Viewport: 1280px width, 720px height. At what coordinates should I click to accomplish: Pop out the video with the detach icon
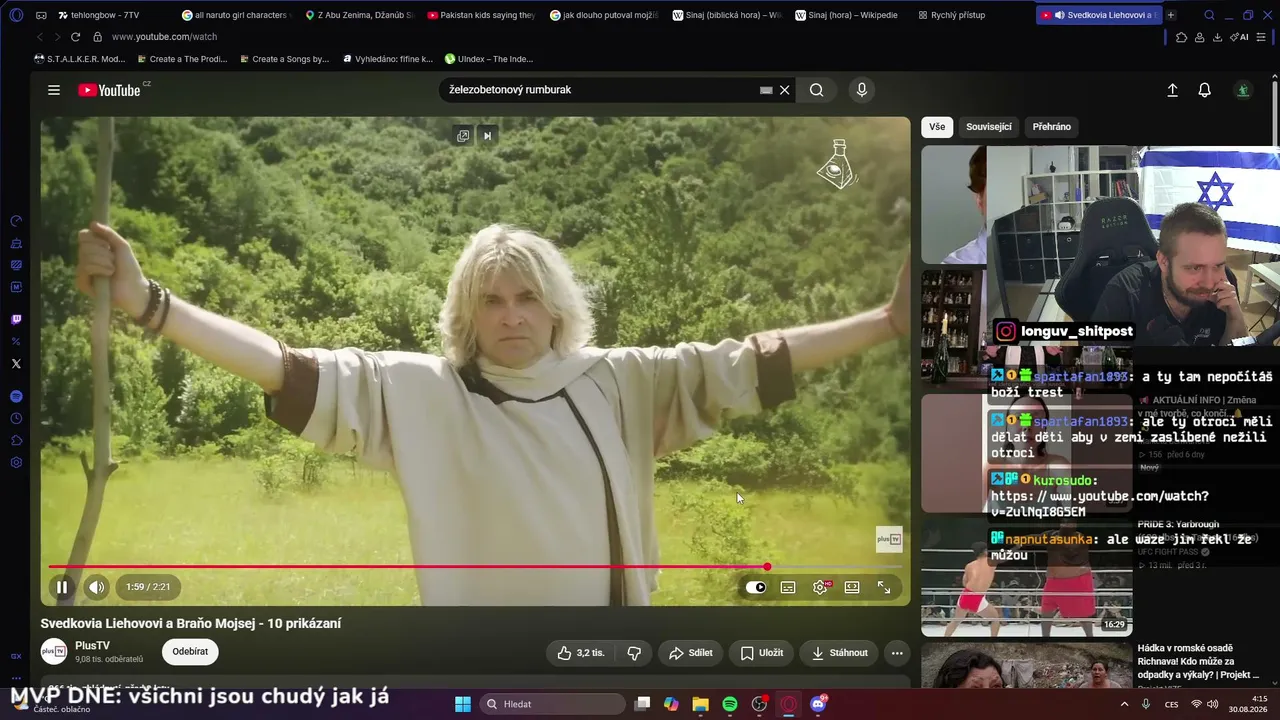[x=463, y=136]
